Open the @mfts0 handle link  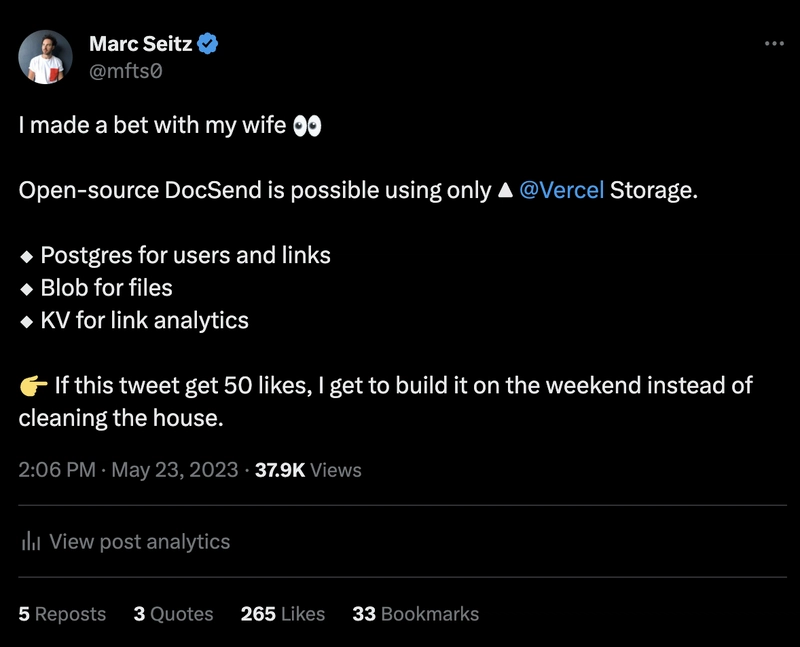coord(126,70)
